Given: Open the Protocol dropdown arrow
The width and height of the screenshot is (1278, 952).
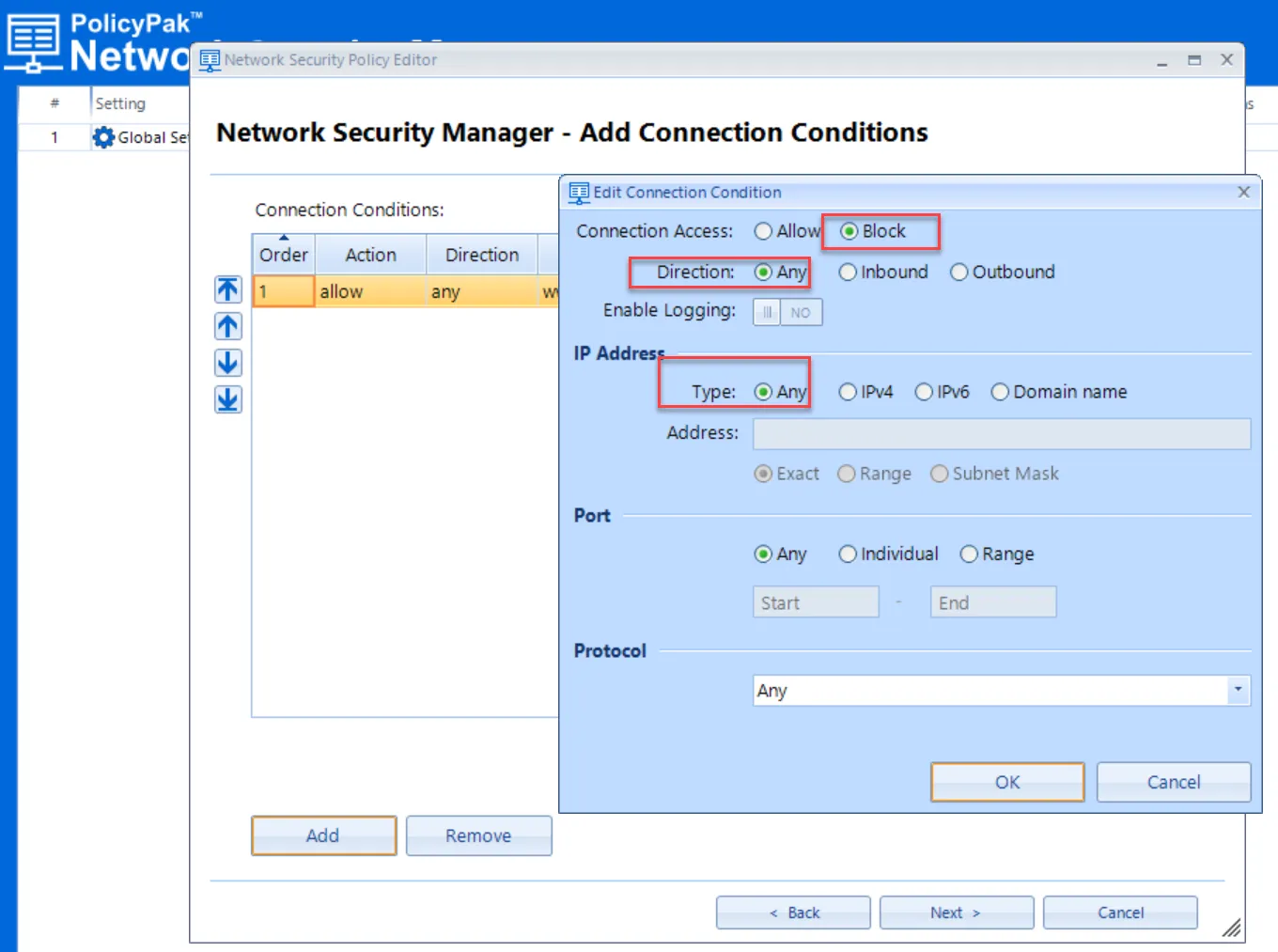Looking at the screenshot, I should click(1239, 690).
